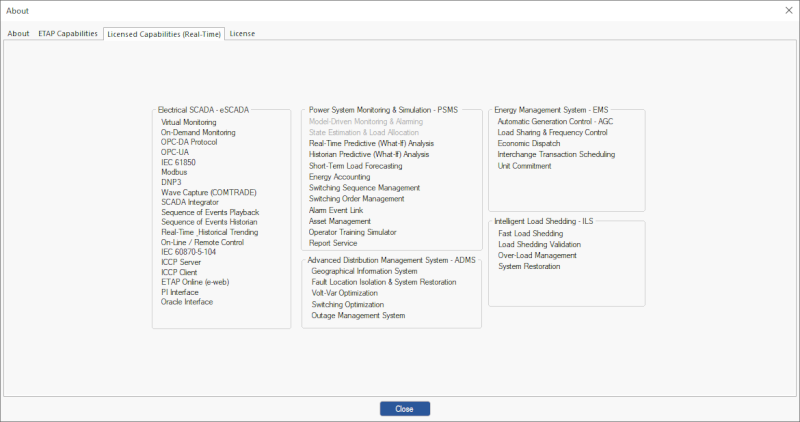The image size is (800, 422).
Task: Select Outage Management System text
Action: 358,316
